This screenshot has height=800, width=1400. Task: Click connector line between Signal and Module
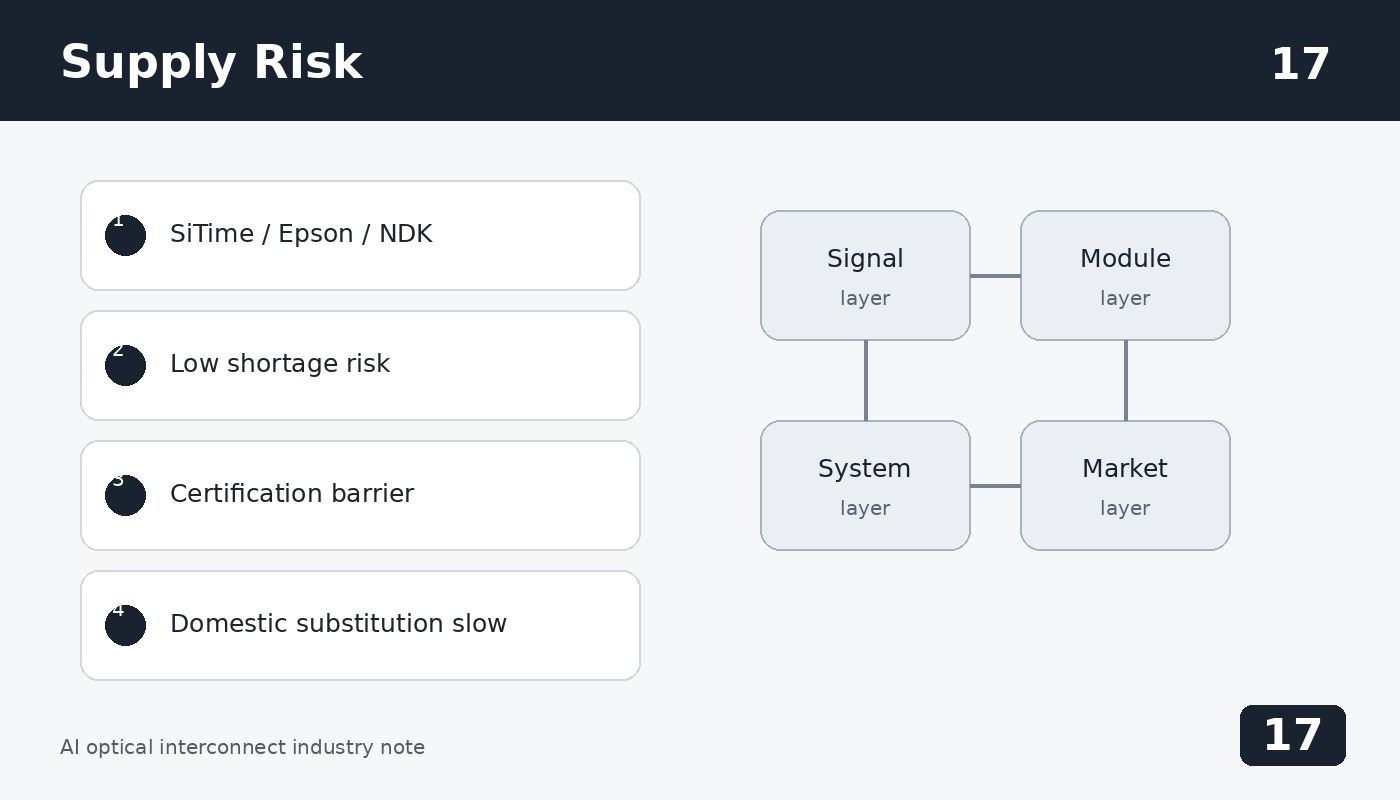tap(995, 276)
